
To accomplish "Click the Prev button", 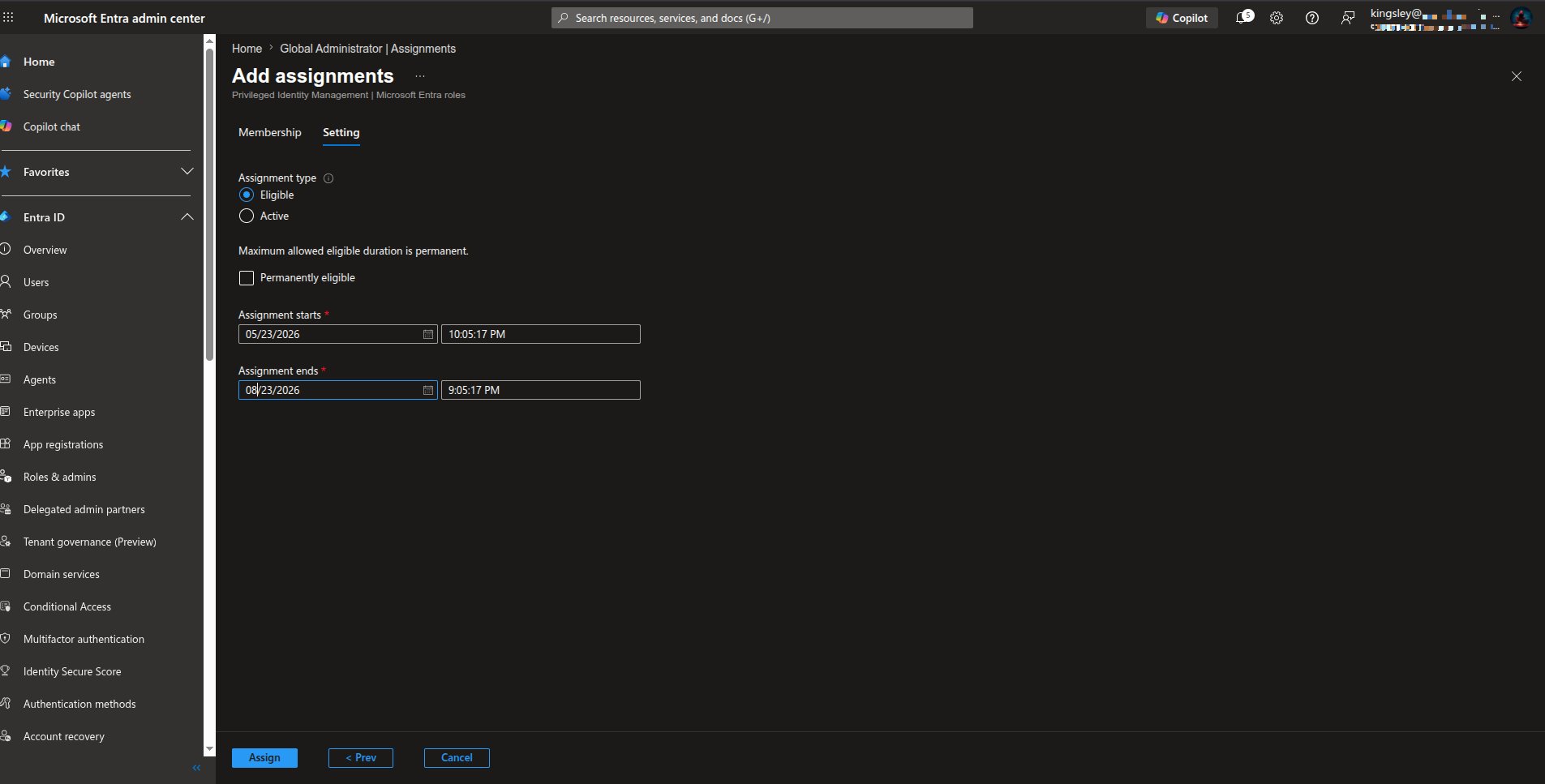I will click(361, 758).
